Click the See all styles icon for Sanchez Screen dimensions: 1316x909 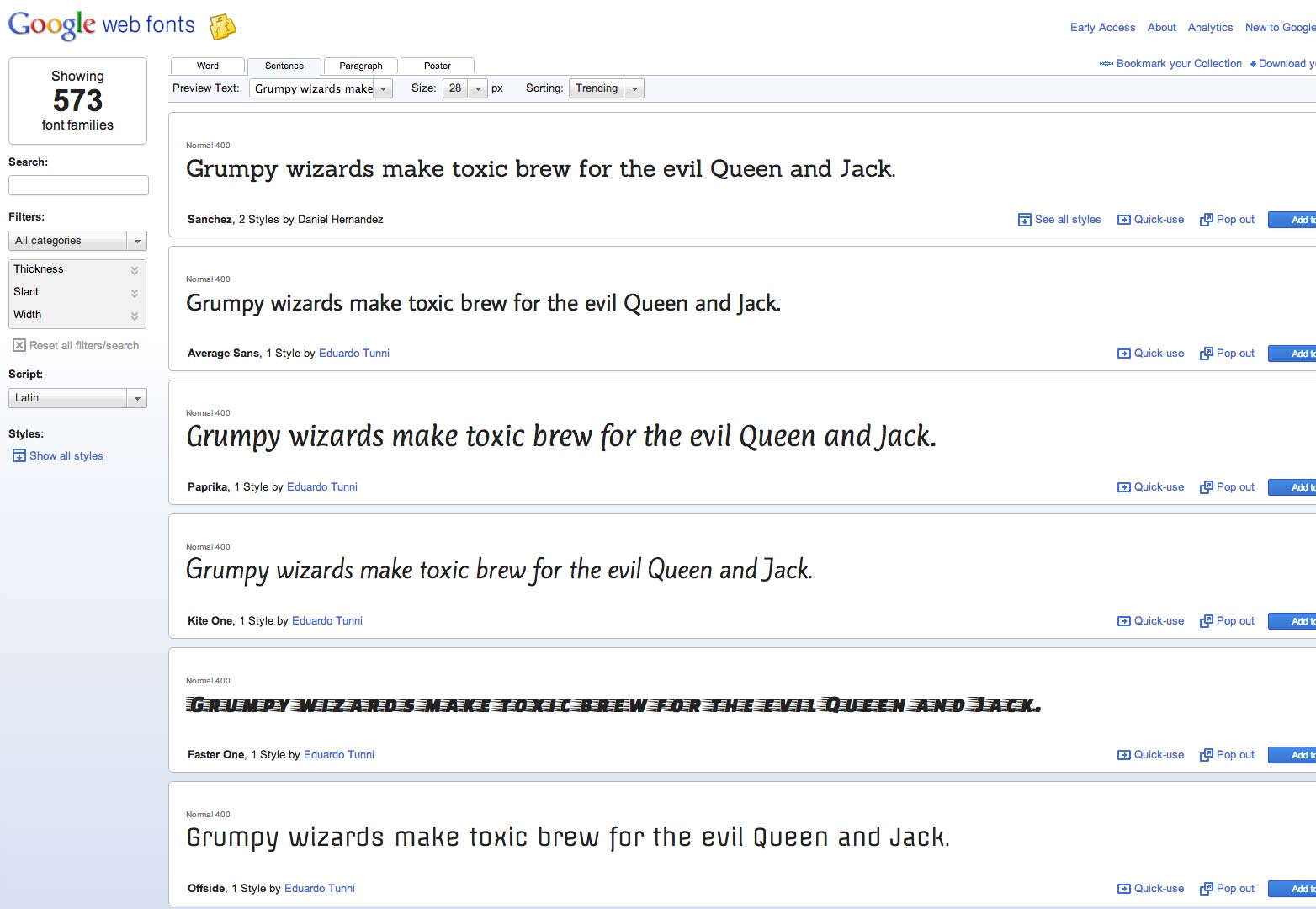[x=1025, y=220]
